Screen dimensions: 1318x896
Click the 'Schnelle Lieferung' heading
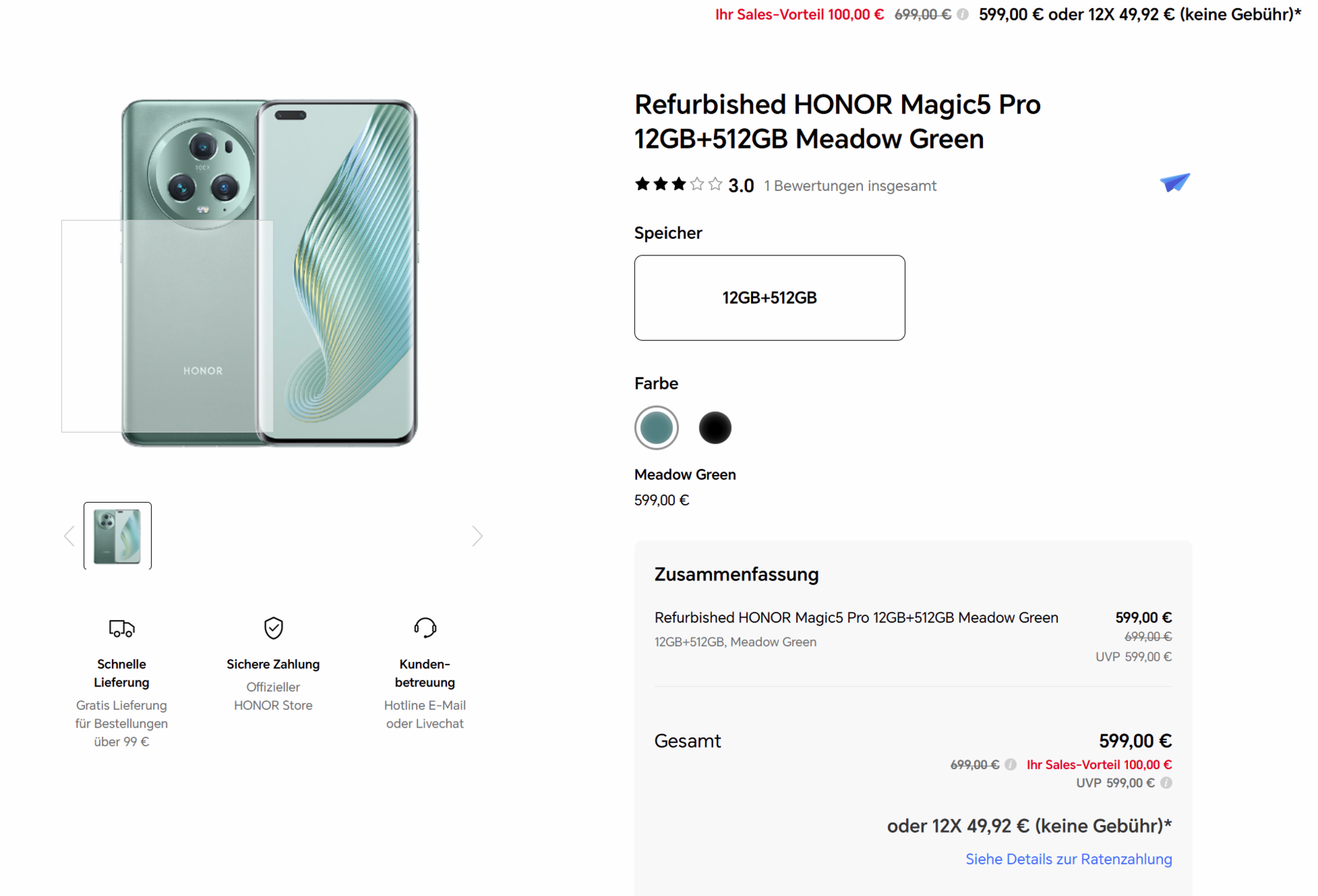(x=122, y=674)
